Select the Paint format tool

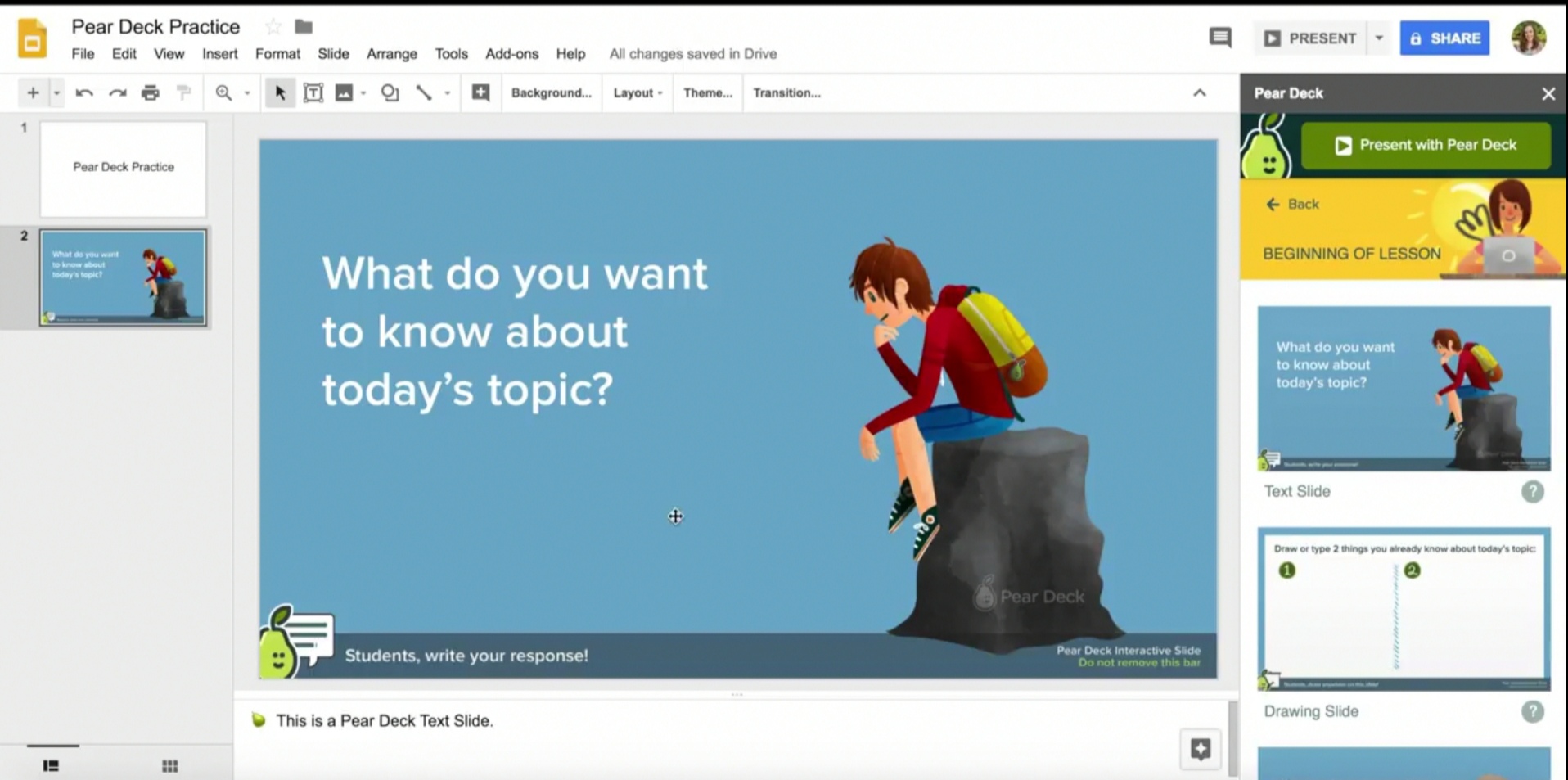[184, 92]
